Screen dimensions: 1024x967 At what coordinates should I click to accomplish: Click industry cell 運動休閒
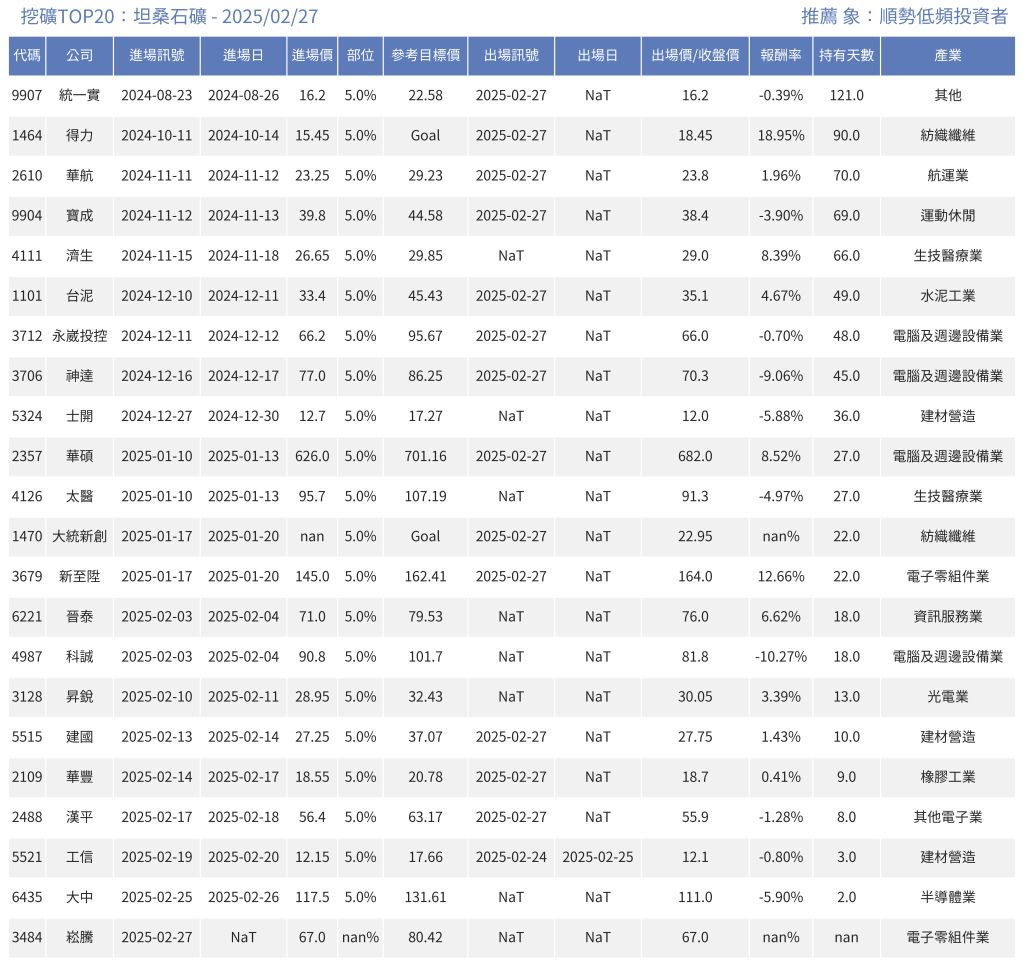pyautogui.click(x=948, y=215)
